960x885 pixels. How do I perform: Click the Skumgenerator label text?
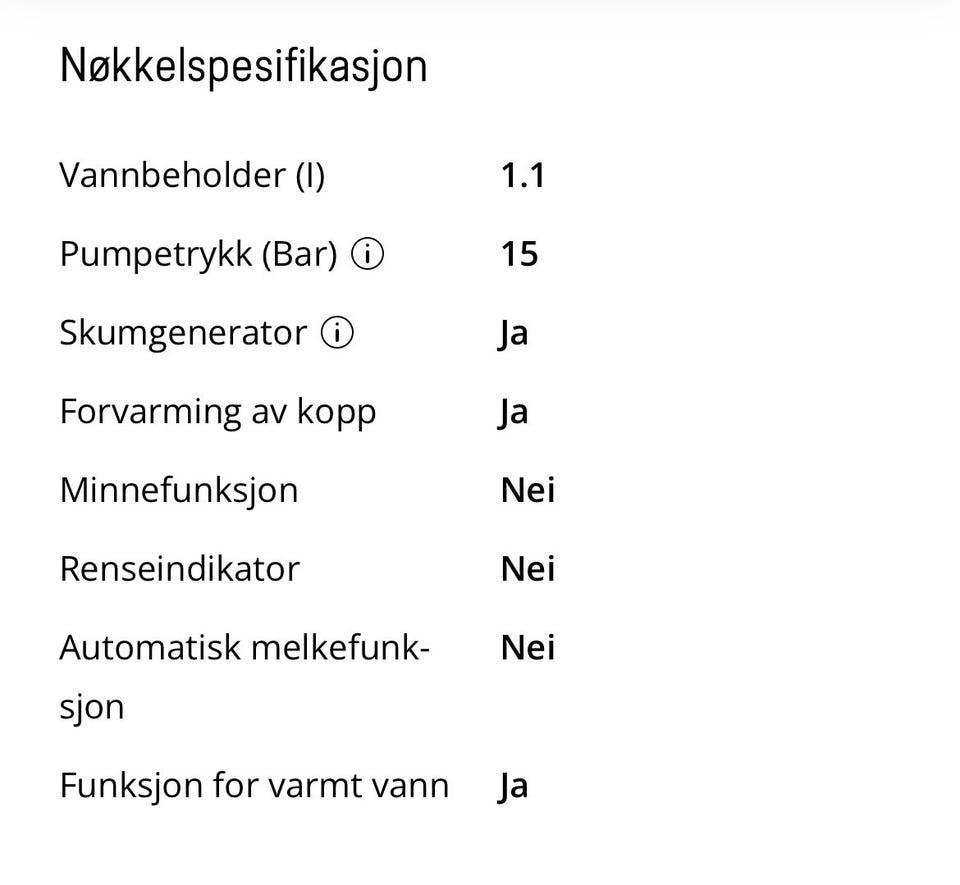pyautogui.click(x=183, y=334)
